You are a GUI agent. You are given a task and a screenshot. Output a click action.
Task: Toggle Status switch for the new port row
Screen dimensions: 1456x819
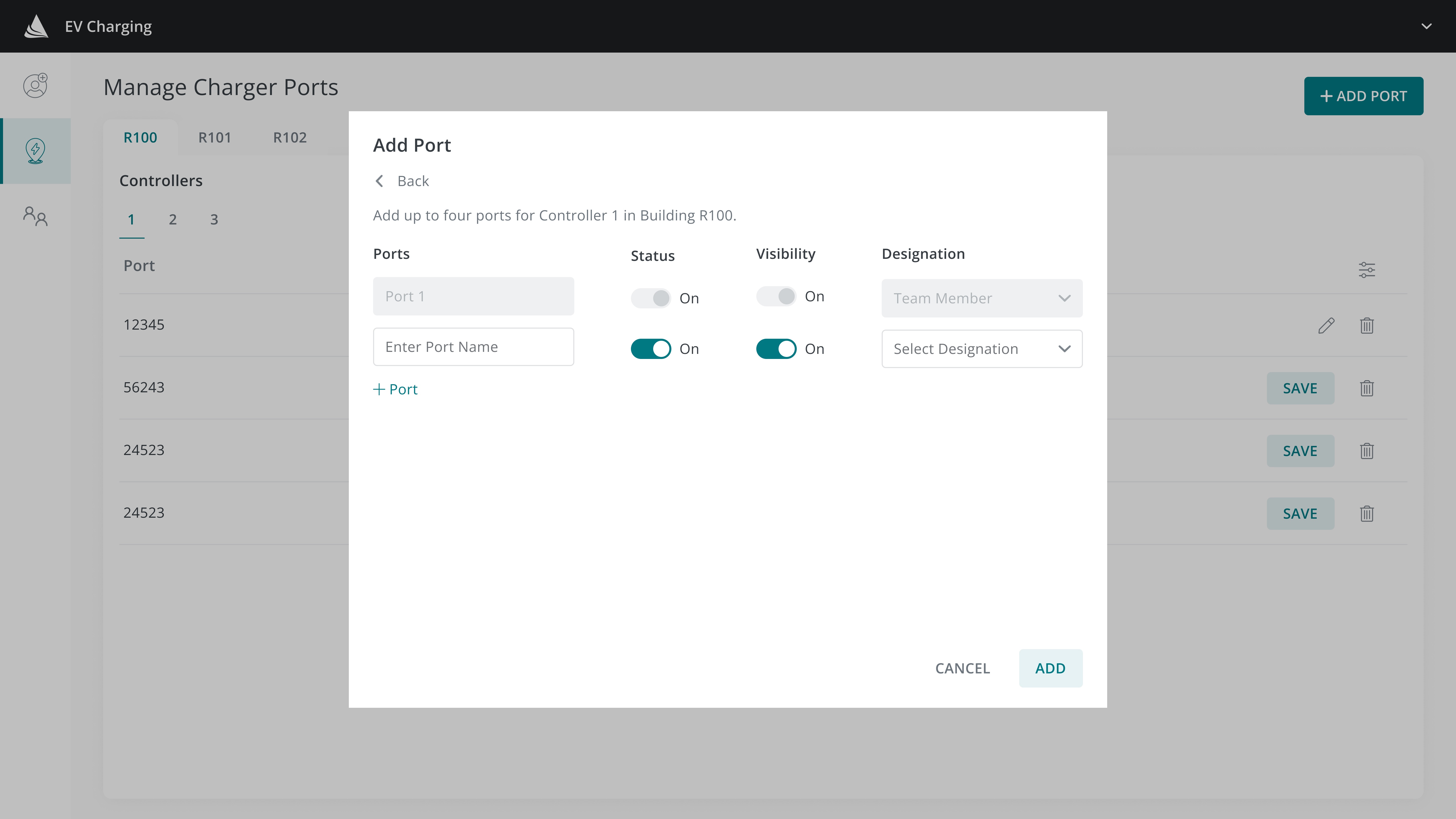(x=651, y=349)
